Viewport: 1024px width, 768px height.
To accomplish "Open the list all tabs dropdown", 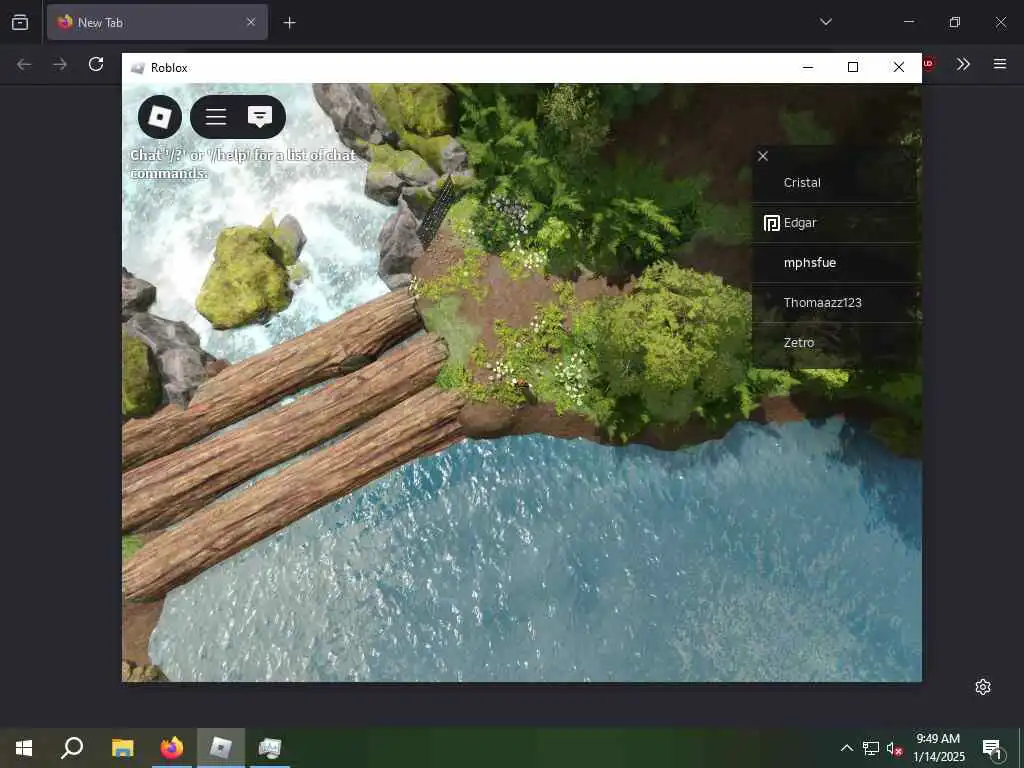I will point(825,22).
